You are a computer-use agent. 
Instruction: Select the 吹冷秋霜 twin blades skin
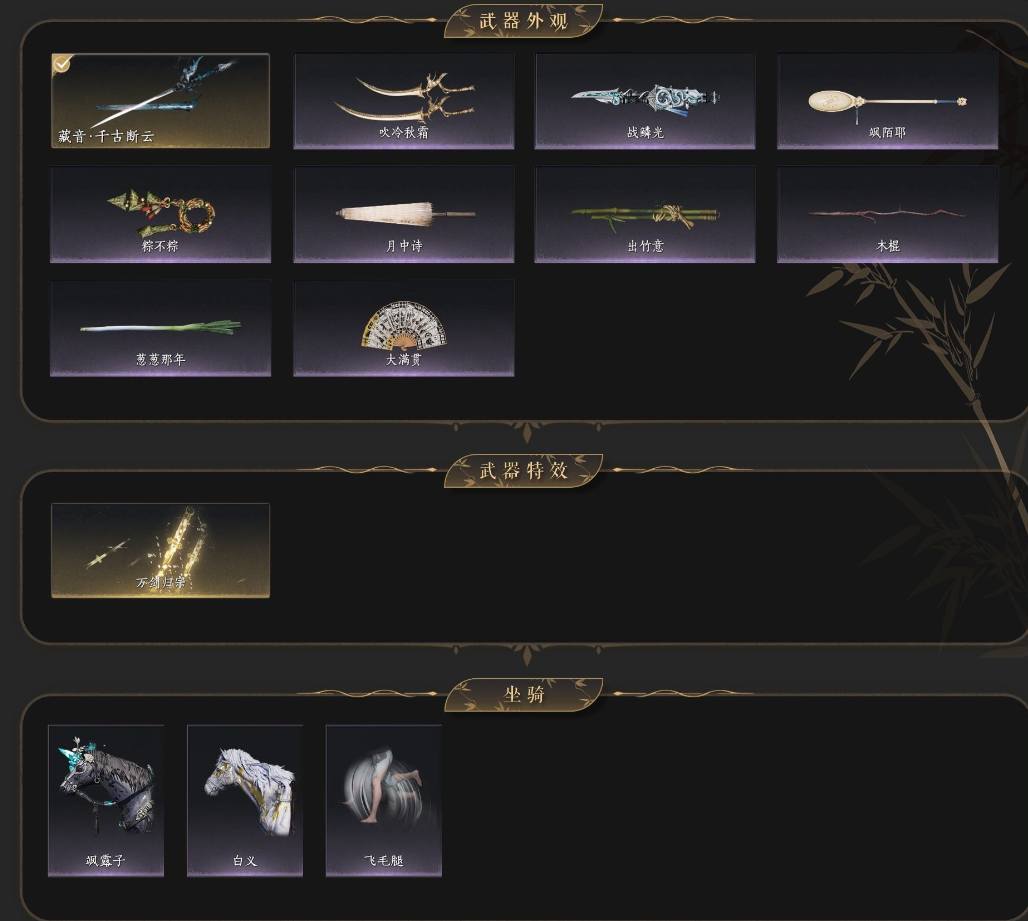404,101
